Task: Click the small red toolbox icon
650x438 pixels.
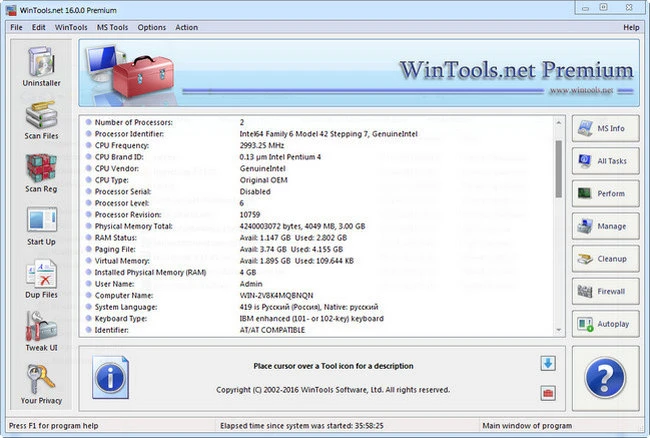Action: 548,393
